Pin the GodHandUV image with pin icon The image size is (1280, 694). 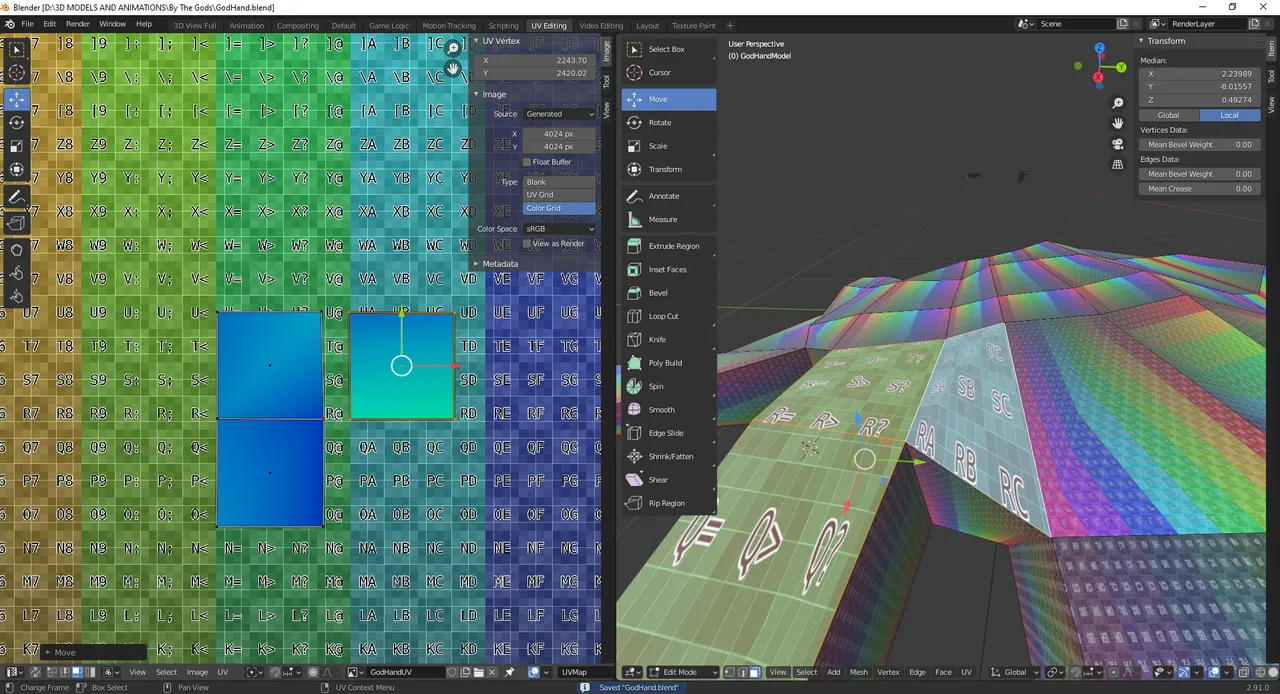click(x=509, y=672)
